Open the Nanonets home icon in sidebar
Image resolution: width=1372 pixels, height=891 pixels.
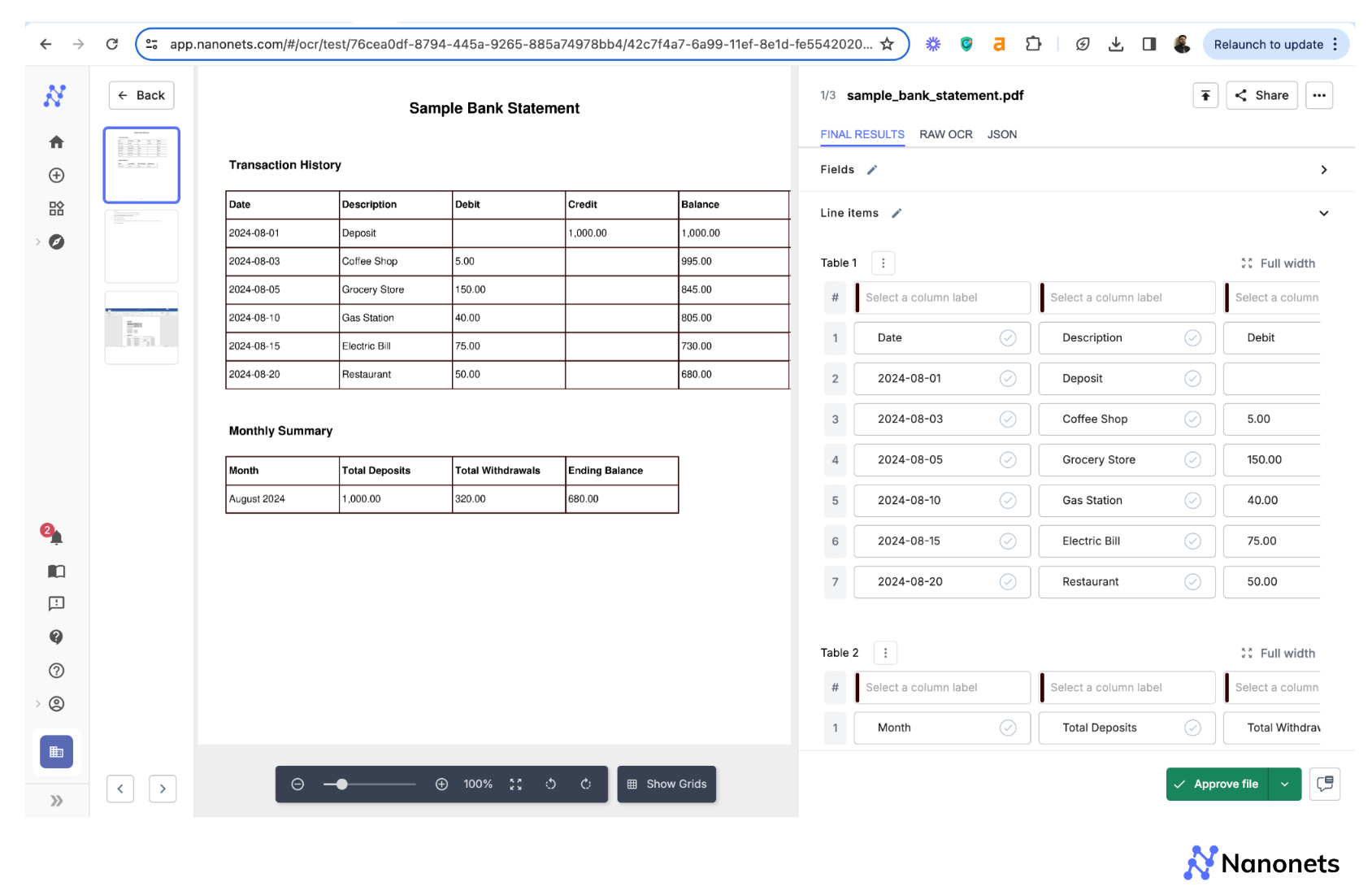[56, 141]
